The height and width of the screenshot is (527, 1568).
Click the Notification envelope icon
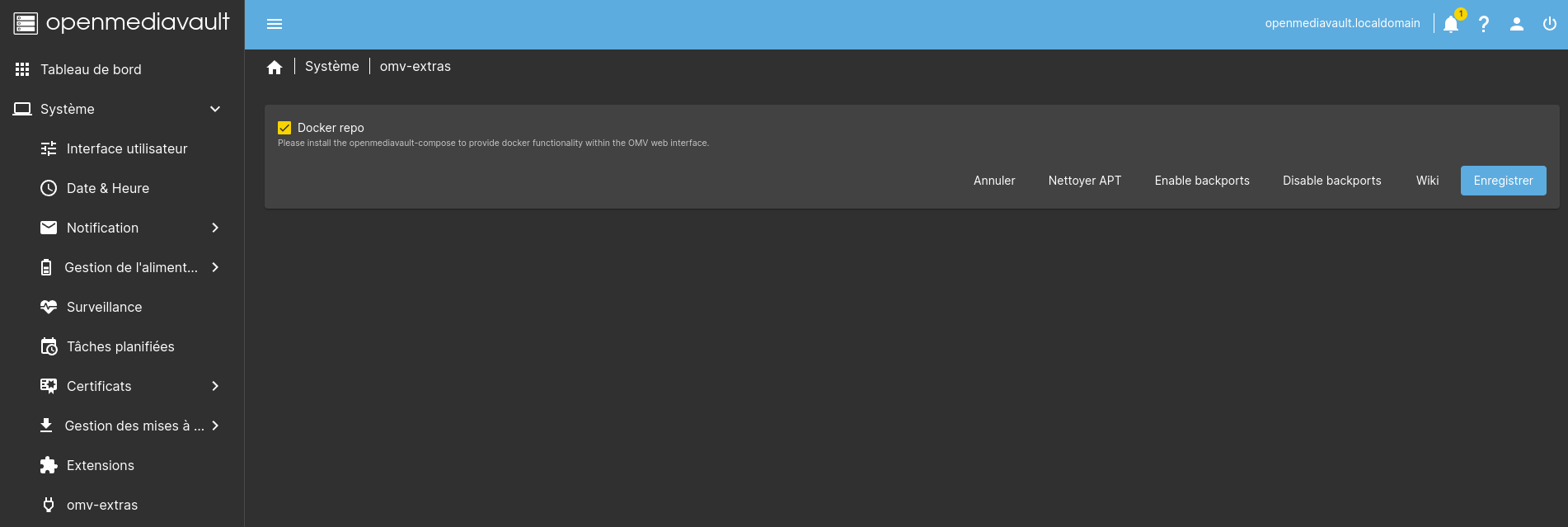49,228
